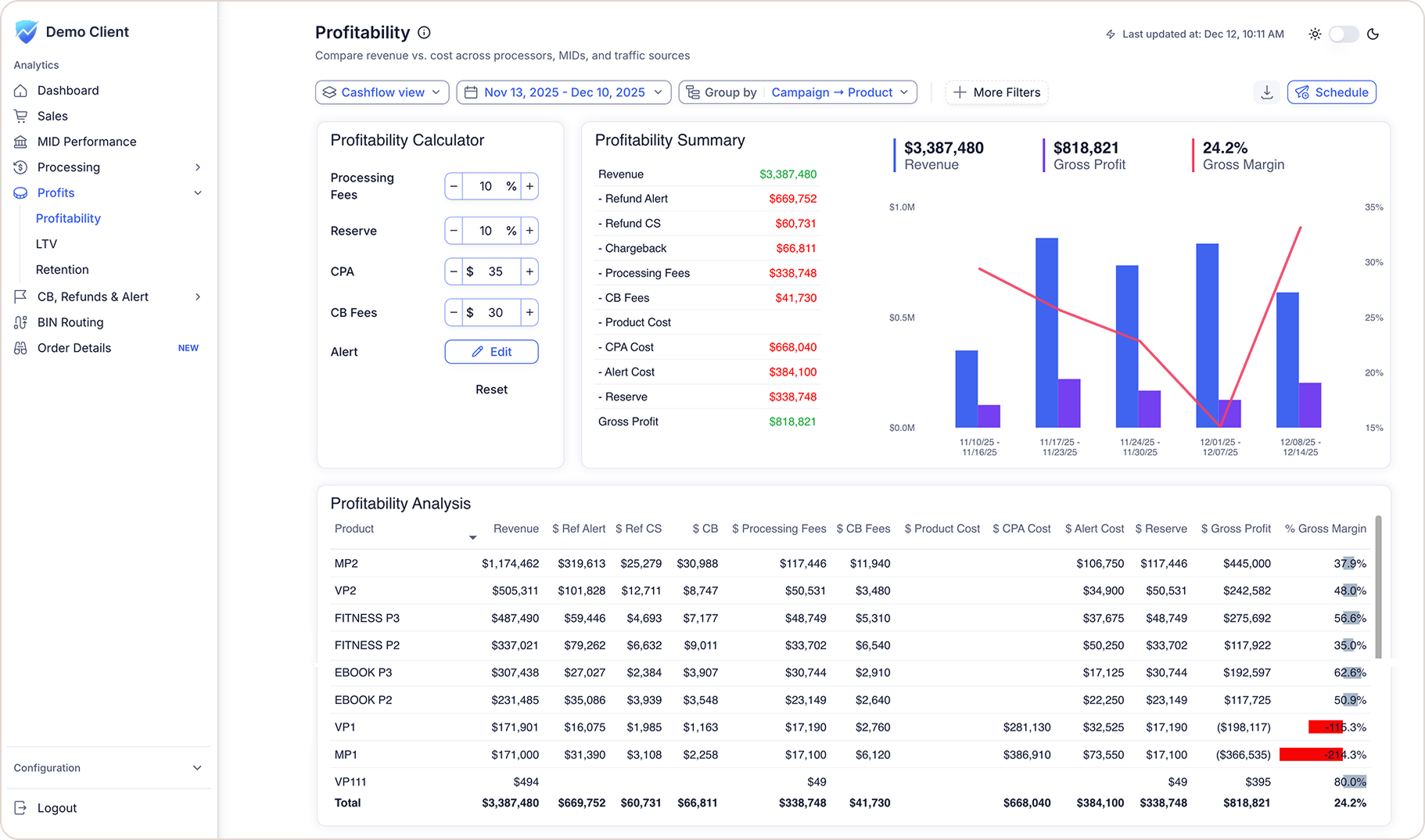The height and width of the screenshot is (840, 1425).
Task: Go to the Sales page
Action: 52,116
